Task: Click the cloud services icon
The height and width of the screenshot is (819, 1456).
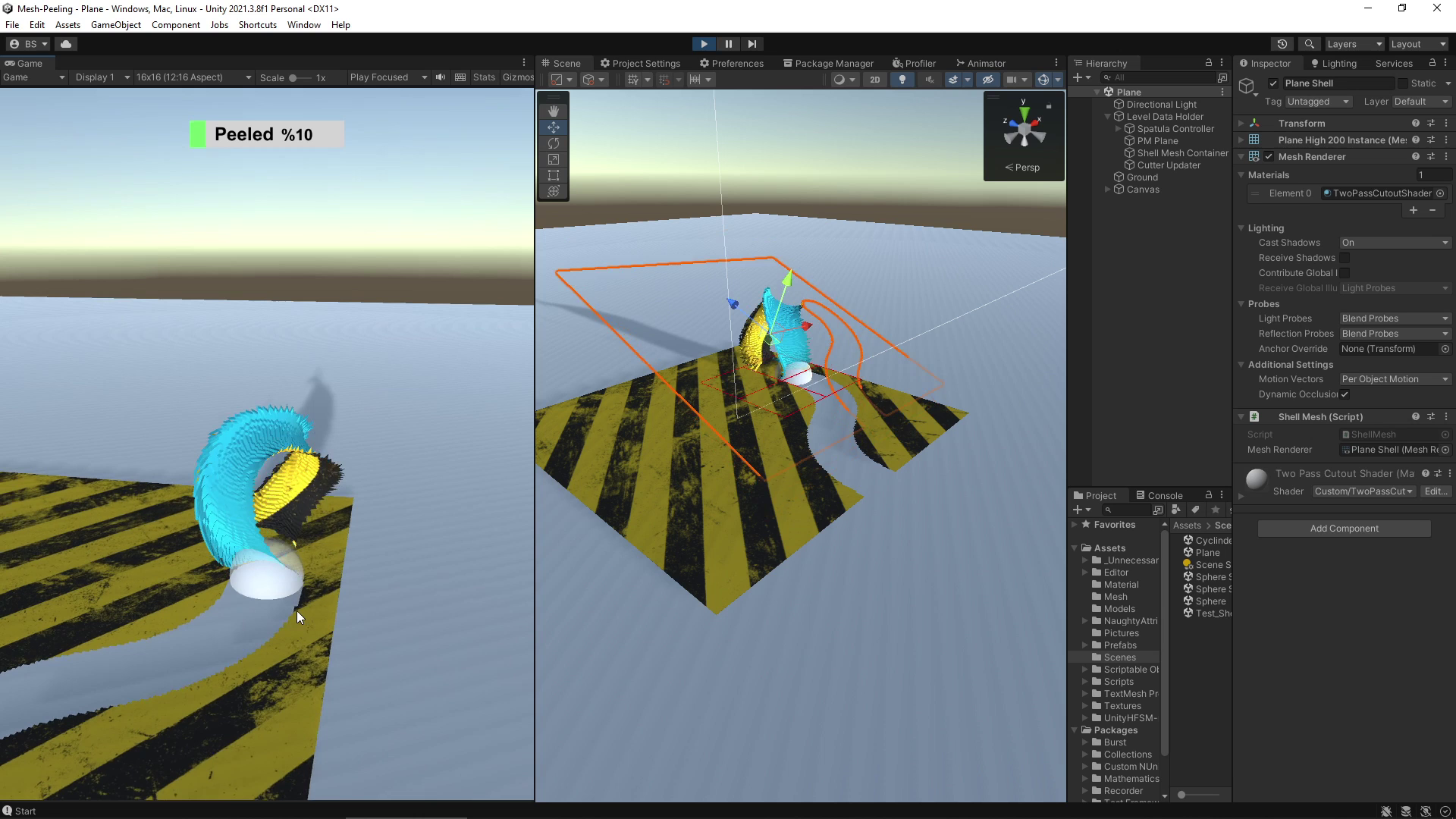Action: (x=66, y=44)
